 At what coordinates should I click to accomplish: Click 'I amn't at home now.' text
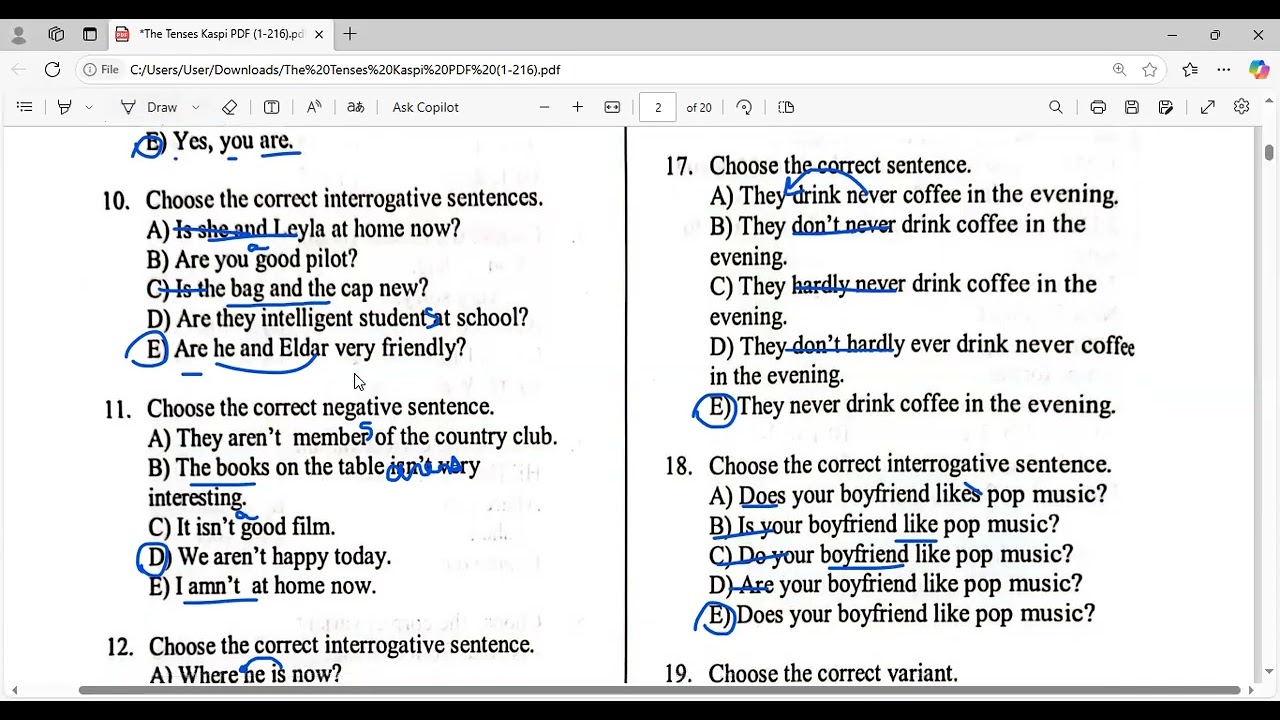(x=276, y=586)
